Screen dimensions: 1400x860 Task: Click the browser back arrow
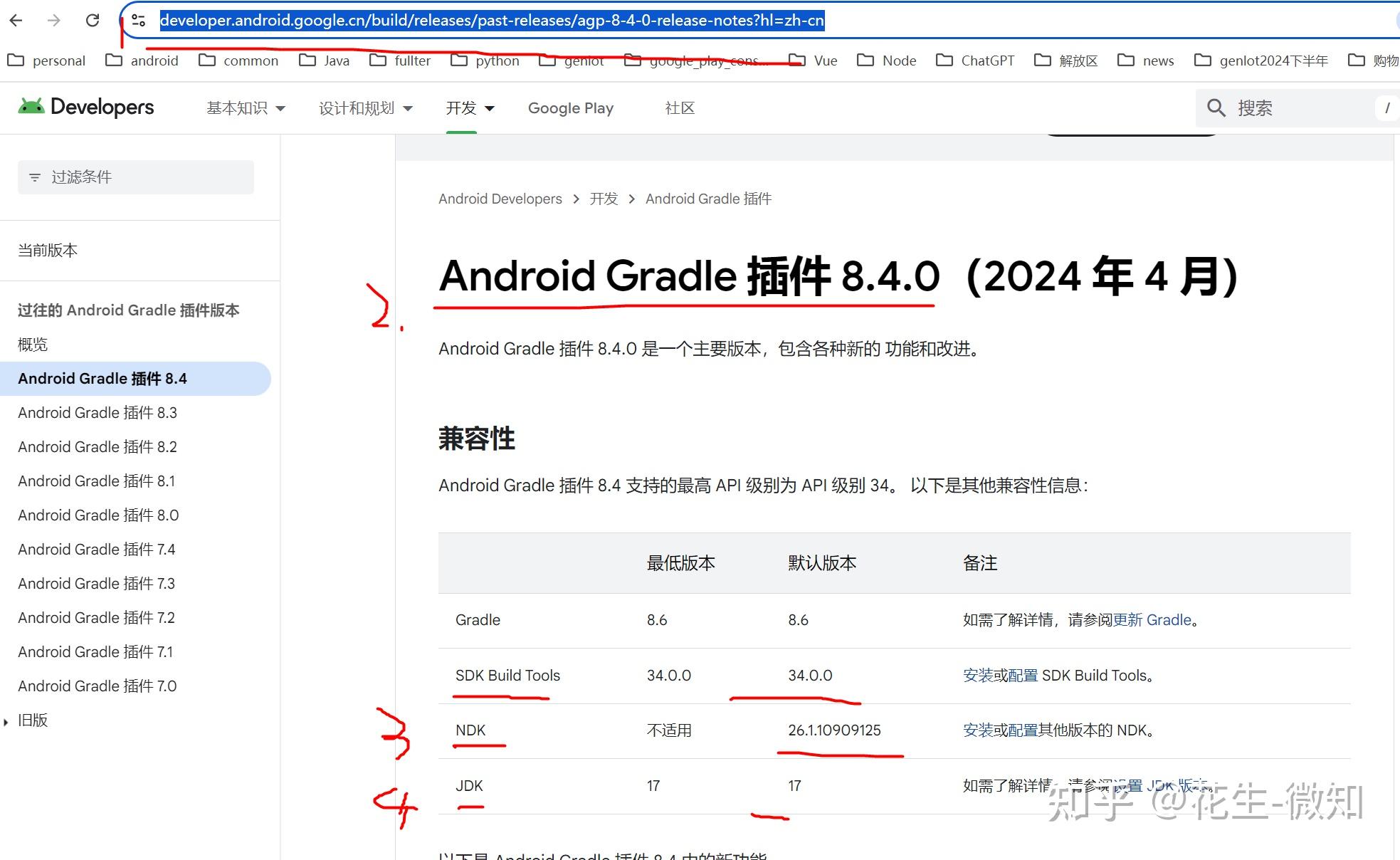click(x=17, y=20)
